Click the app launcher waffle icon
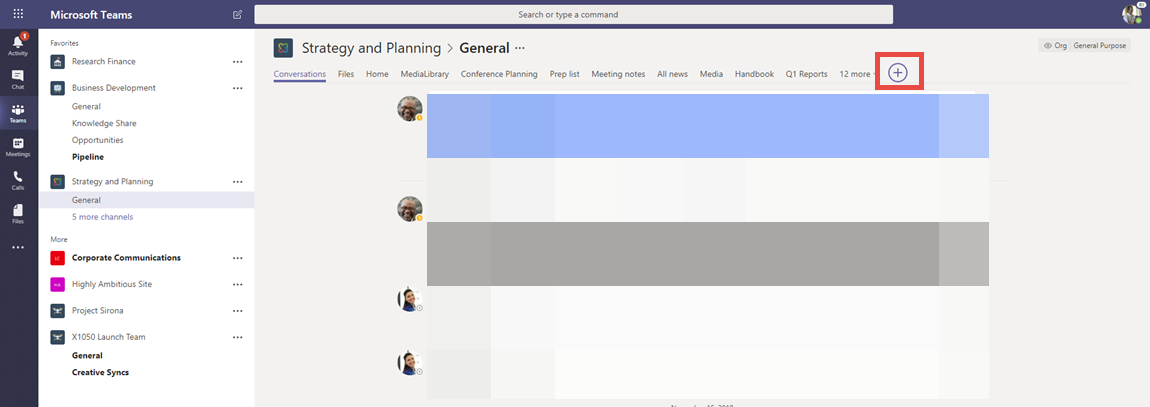 pos(18,14)
